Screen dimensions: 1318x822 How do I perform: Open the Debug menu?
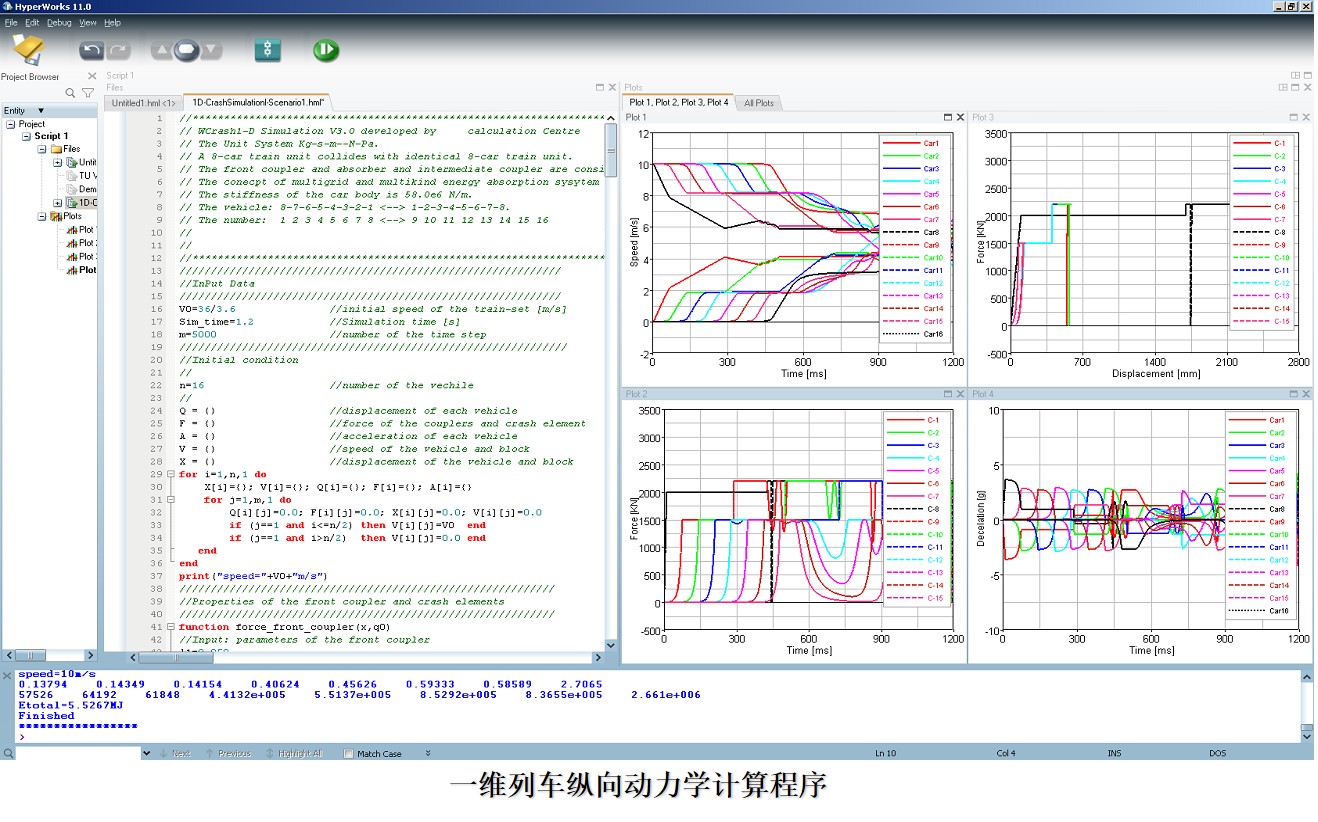click(60, 22)
